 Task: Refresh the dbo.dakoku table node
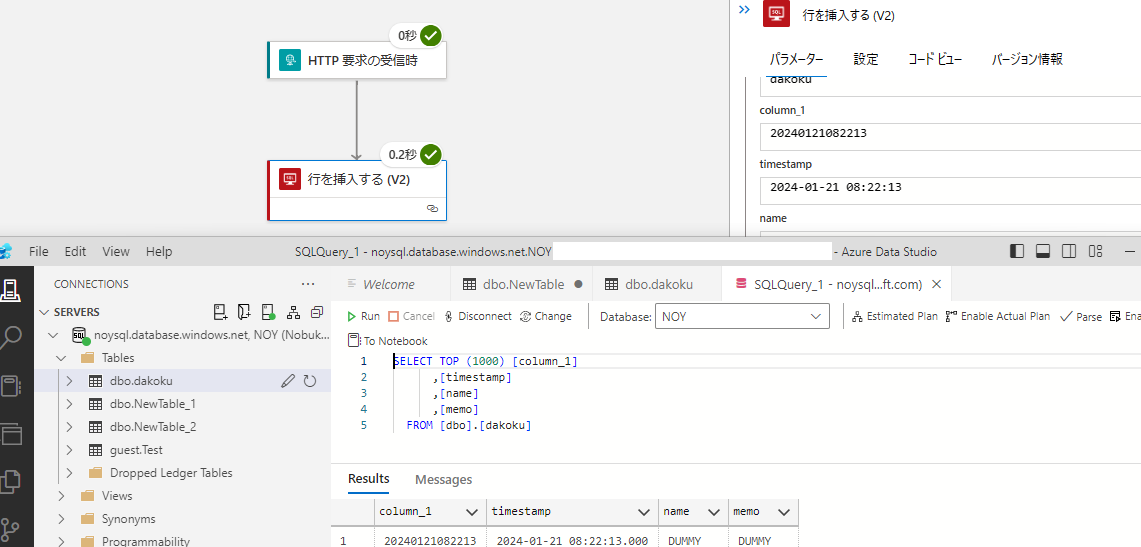(309, 380)
